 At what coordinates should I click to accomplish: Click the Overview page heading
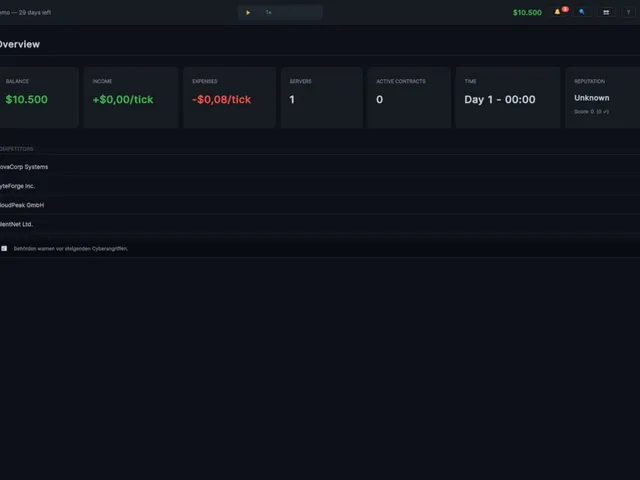coord(19,44)
